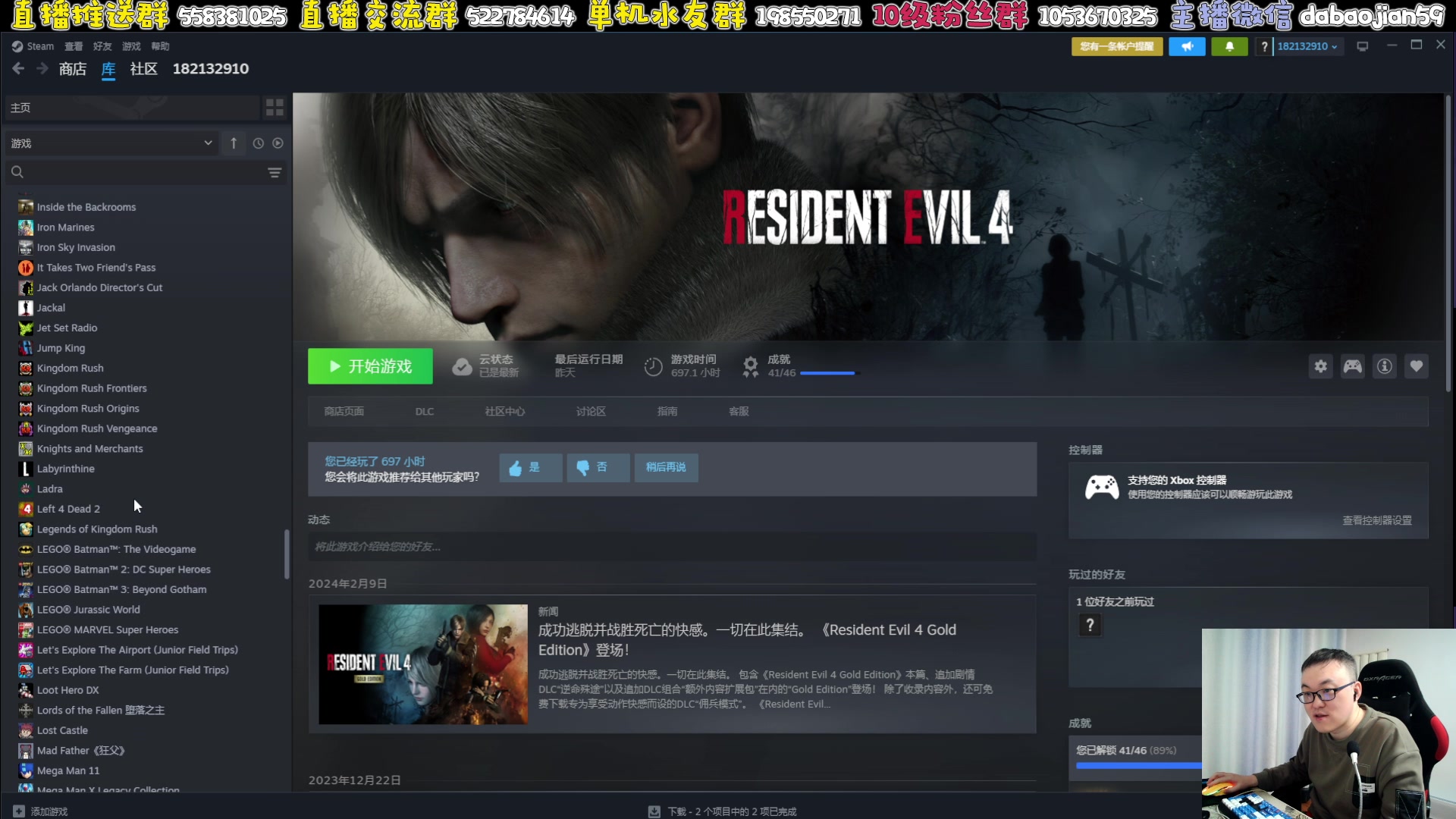Open profile tab 182132910
The image size is (1456, 819).
coord(211,69)
